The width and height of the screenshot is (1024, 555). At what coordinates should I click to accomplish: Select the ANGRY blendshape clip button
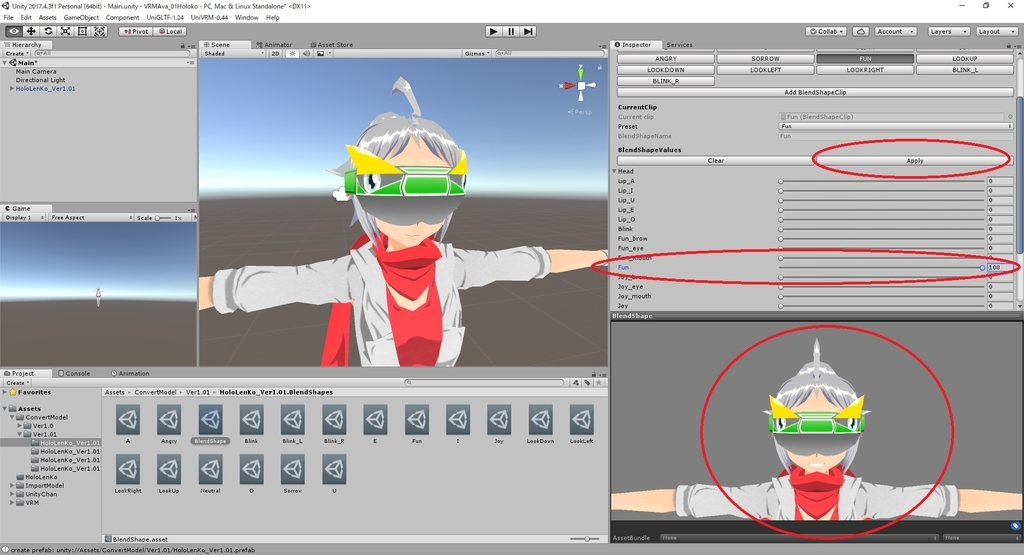coord(665,59)
